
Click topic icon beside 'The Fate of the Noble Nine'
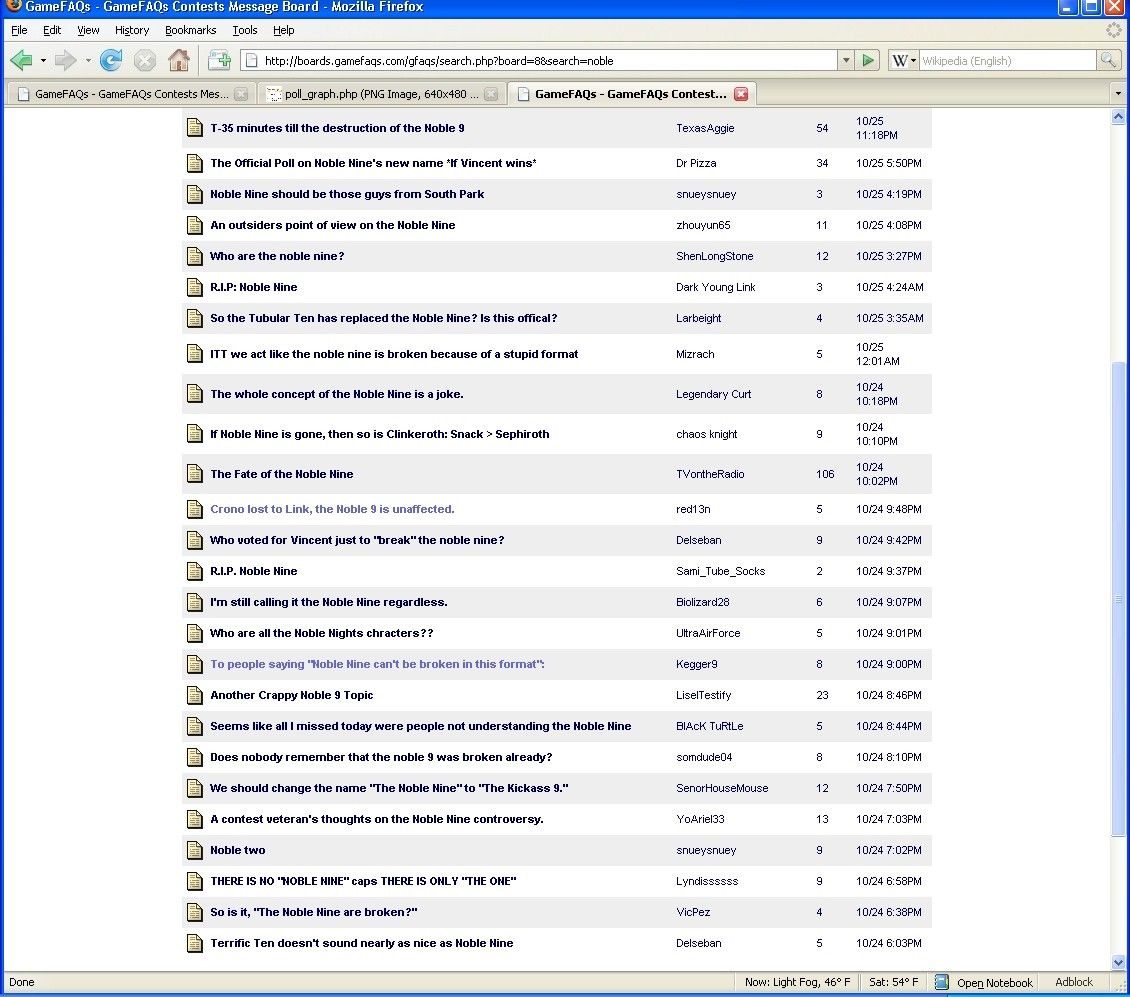coord(195,474)
